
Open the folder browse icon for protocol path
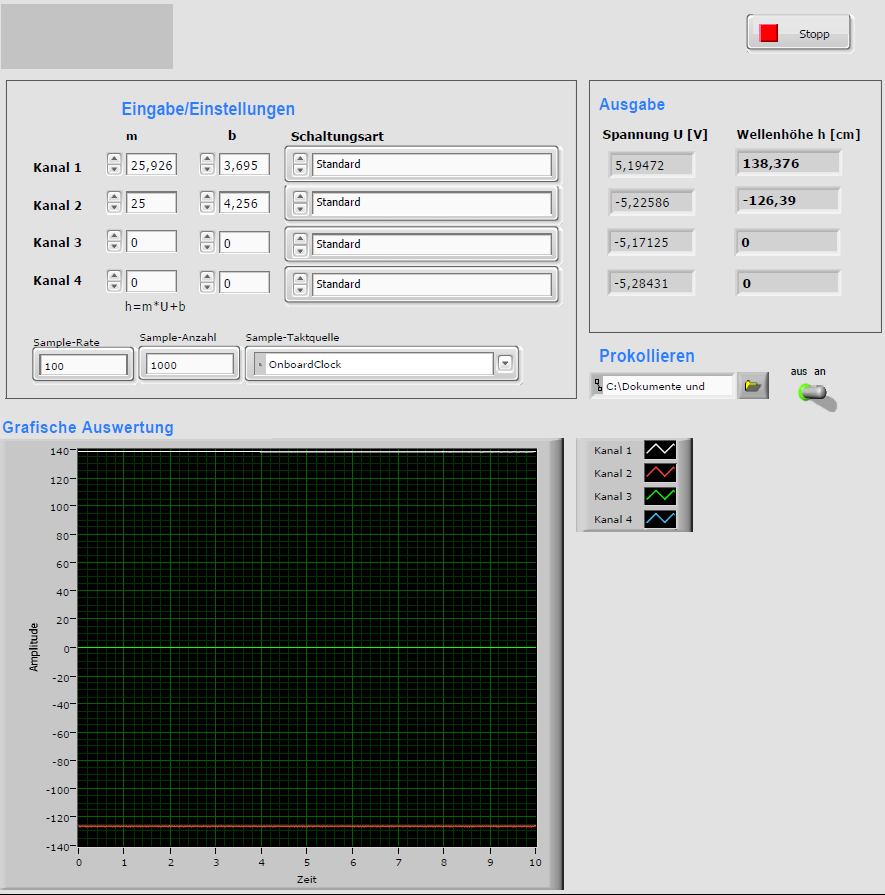click(752, 386)
